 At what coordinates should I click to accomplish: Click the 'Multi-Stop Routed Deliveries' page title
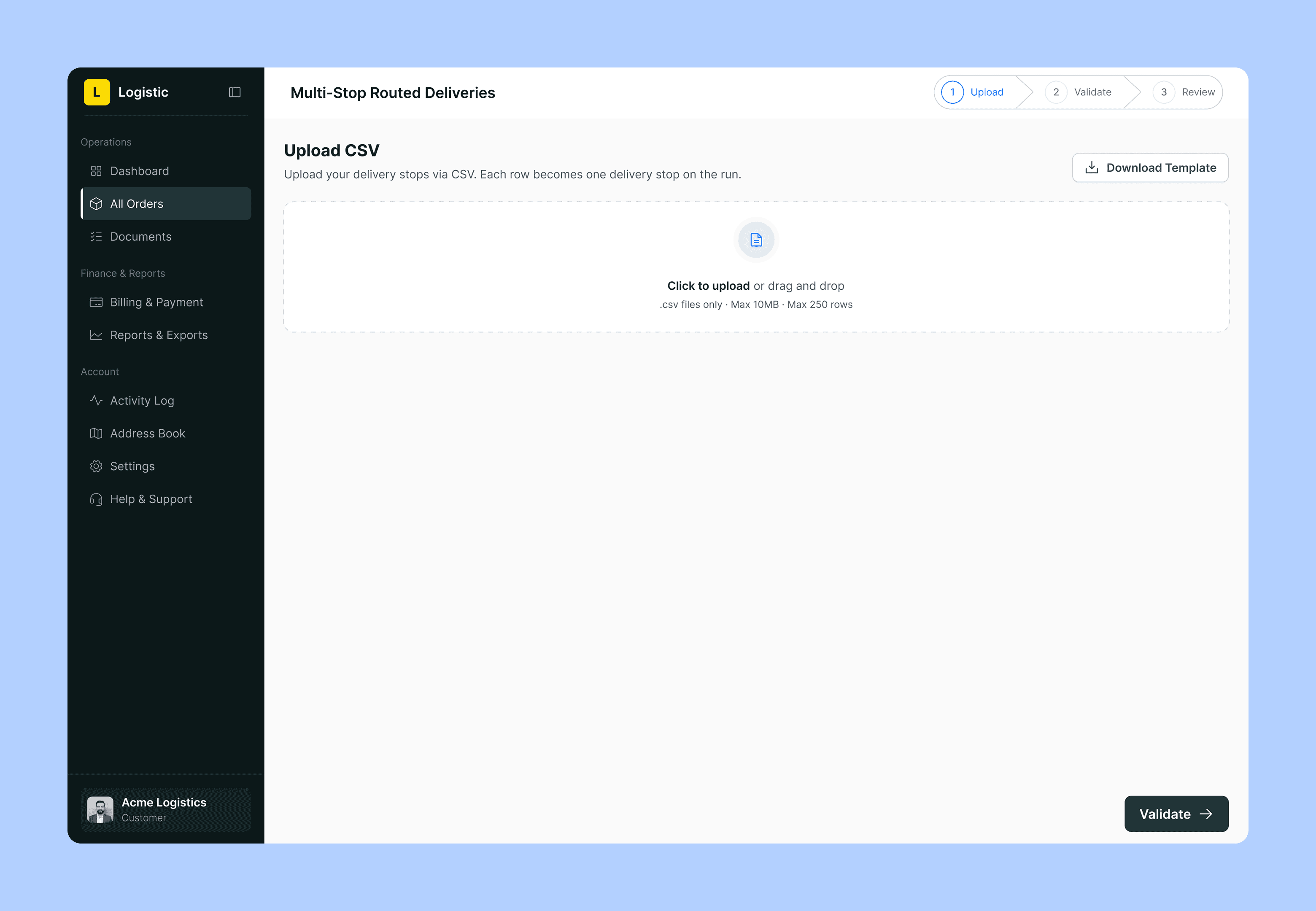(x=393, y=93)
